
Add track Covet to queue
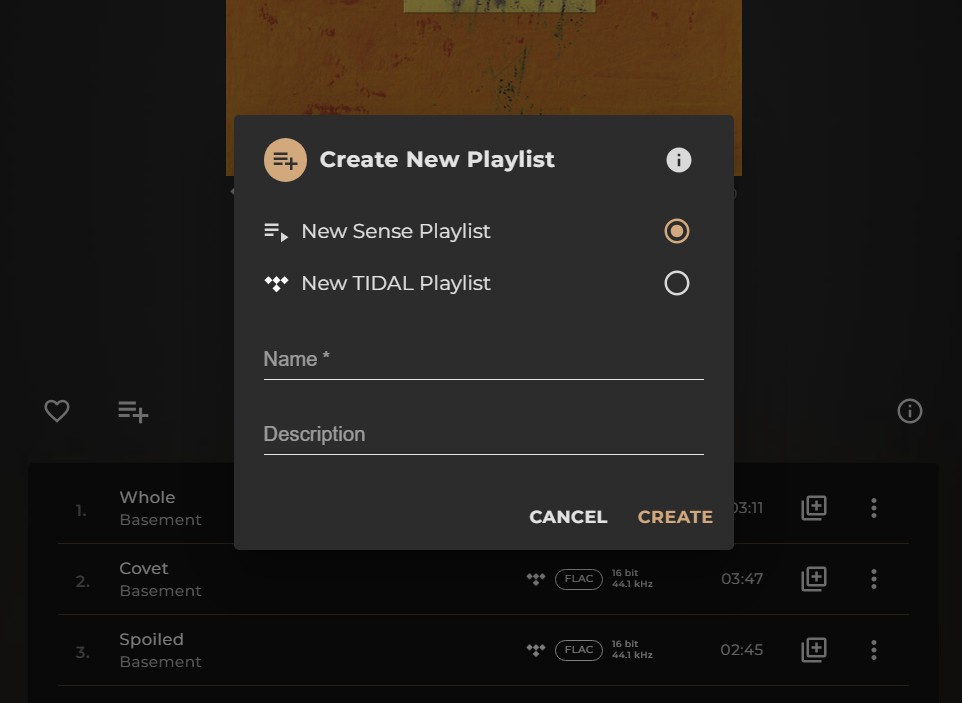click(814, 579)
